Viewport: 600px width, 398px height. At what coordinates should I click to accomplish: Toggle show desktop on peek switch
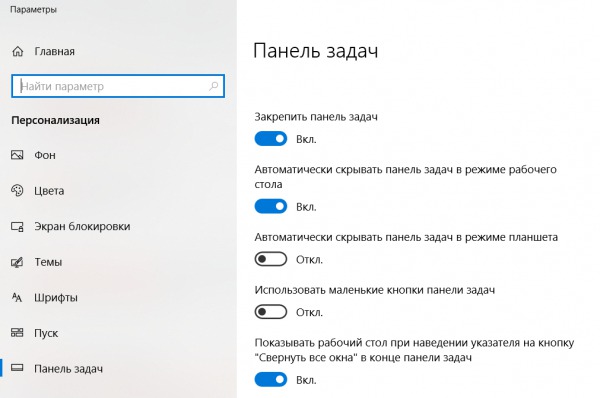click(x=271, y=380)
